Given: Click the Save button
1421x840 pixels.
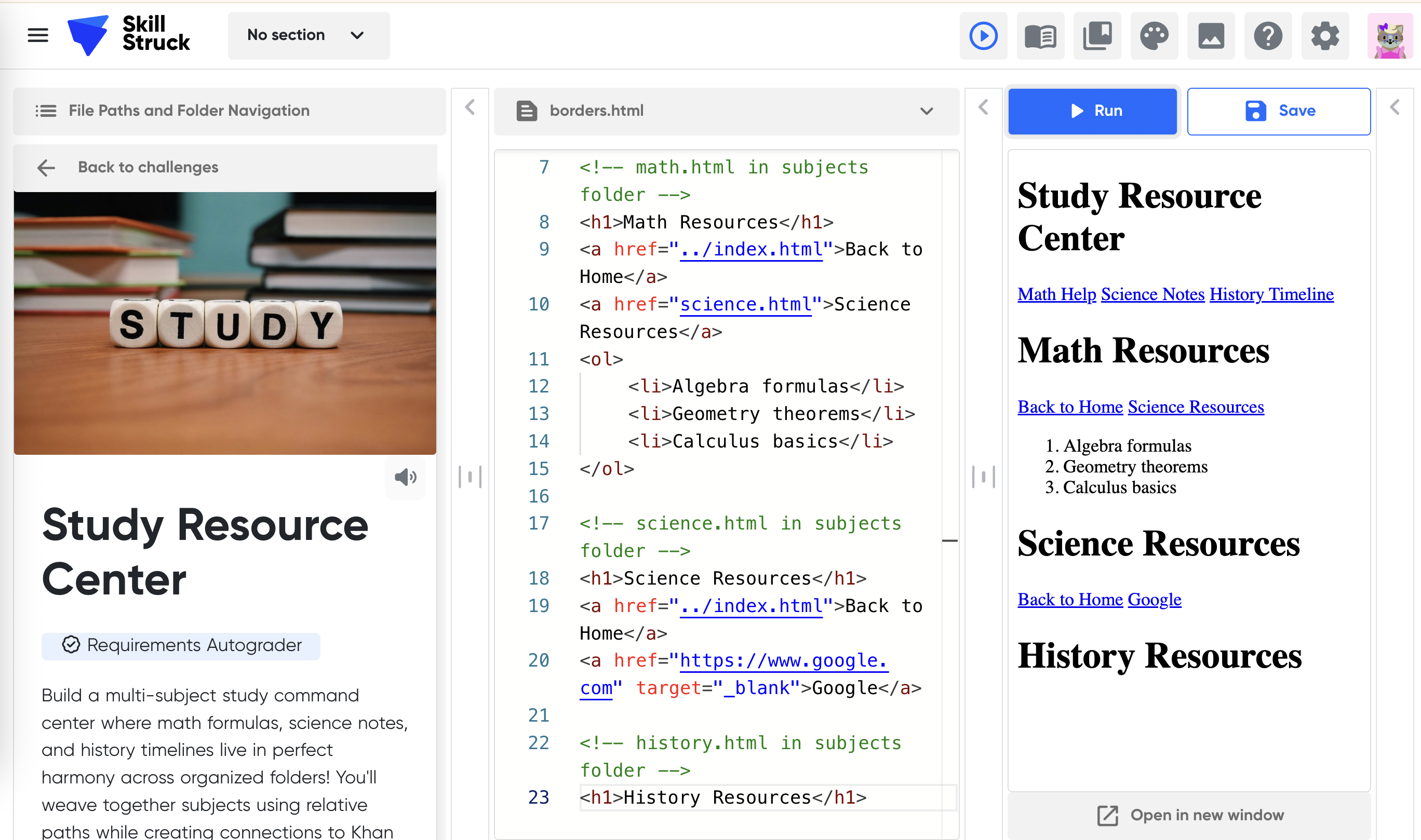Looking at the screenshot, I should coord(1278,111).
